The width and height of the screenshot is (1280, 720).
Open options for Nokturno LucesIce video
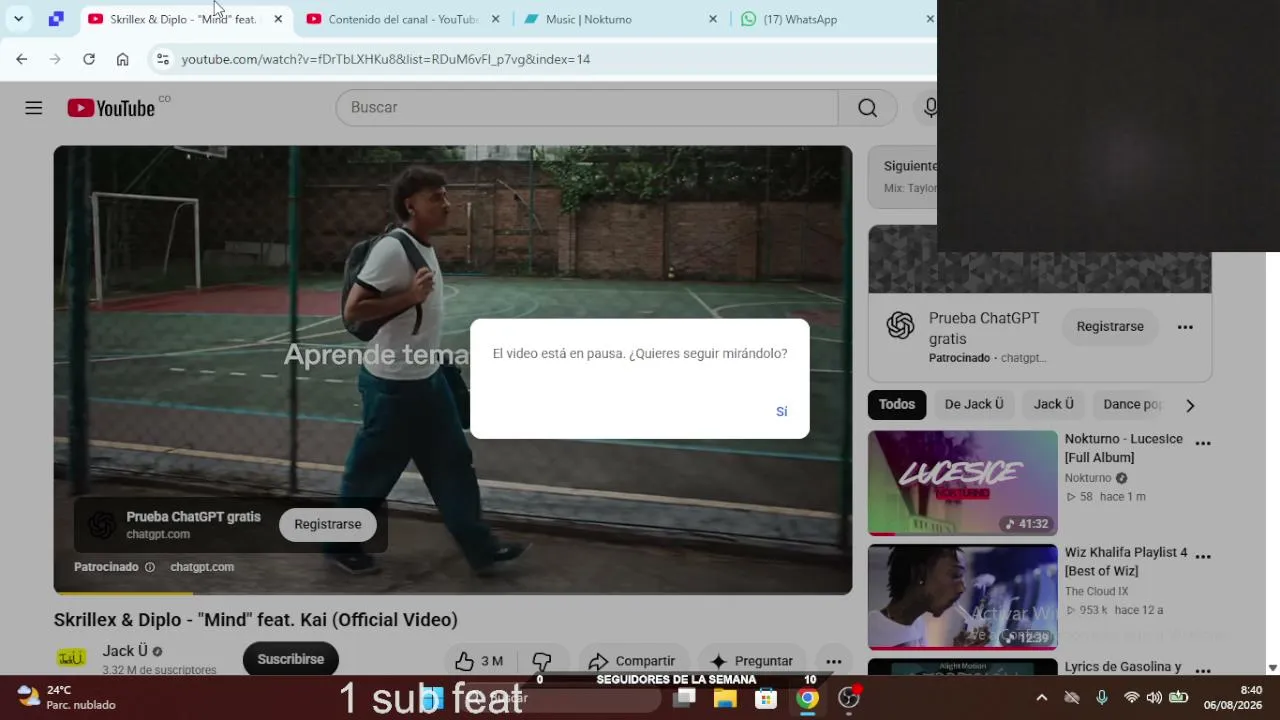pyautogui.click(x=1203, y=443)
